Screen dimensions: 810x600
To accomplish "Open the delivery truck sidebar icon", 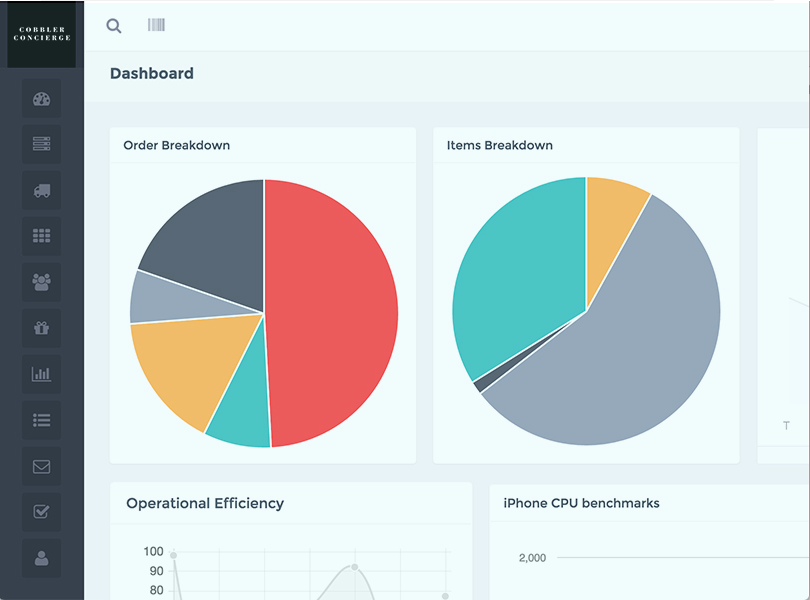I will point(42,191).
